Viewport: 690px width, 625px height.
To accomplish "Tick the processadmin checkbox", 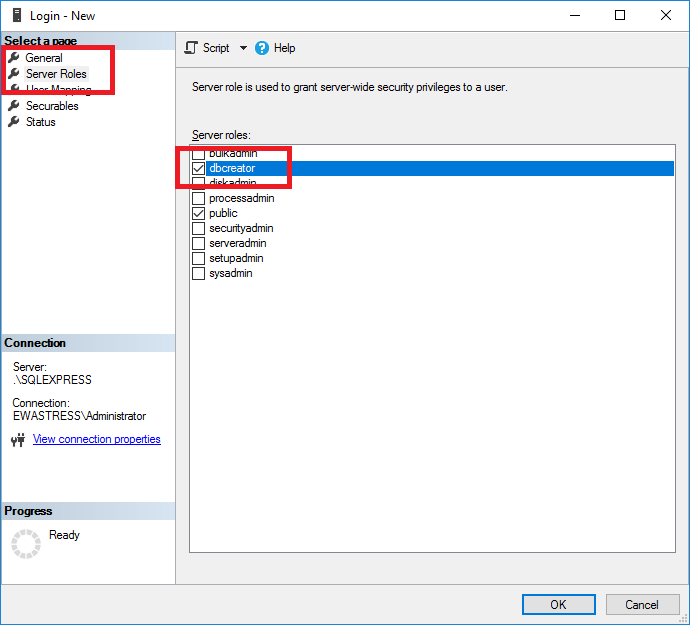I will click(x=199, y=198).
